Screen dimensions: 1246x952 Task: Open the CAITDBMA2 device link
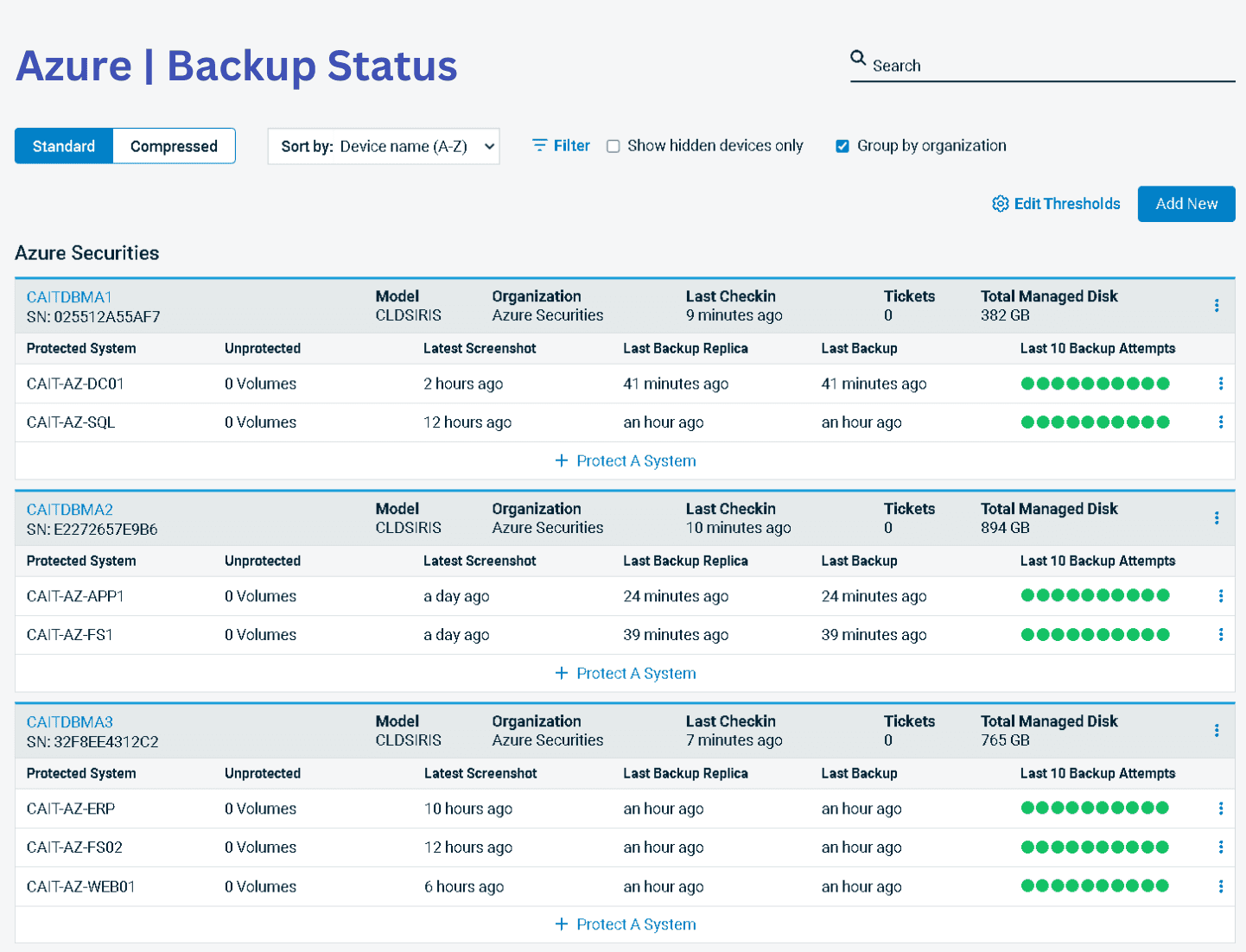70,510
